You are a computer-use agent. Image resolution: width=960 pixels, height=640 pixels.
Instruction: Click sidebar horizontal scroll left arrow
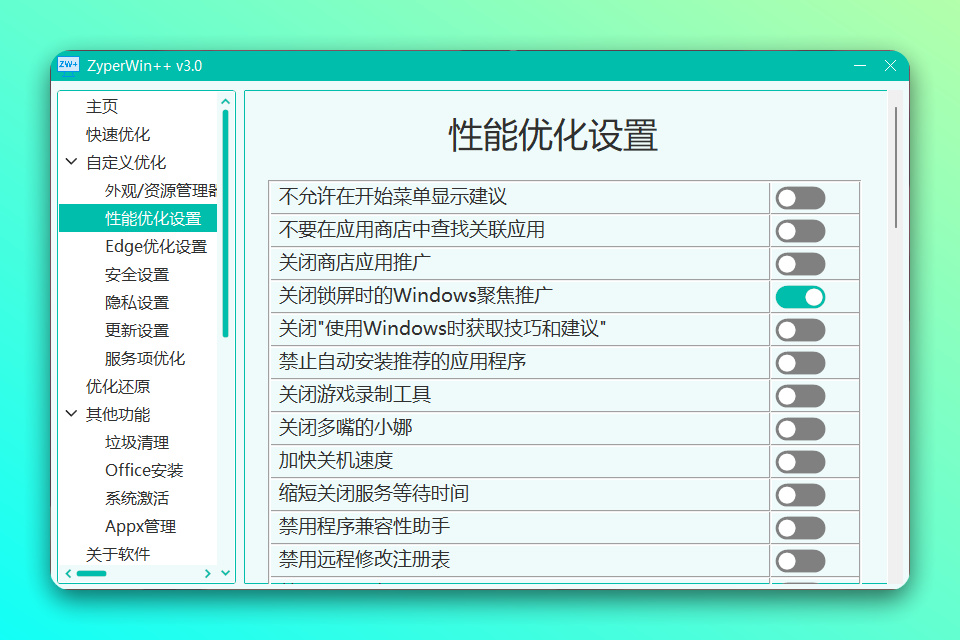click(x=69, y=573)
